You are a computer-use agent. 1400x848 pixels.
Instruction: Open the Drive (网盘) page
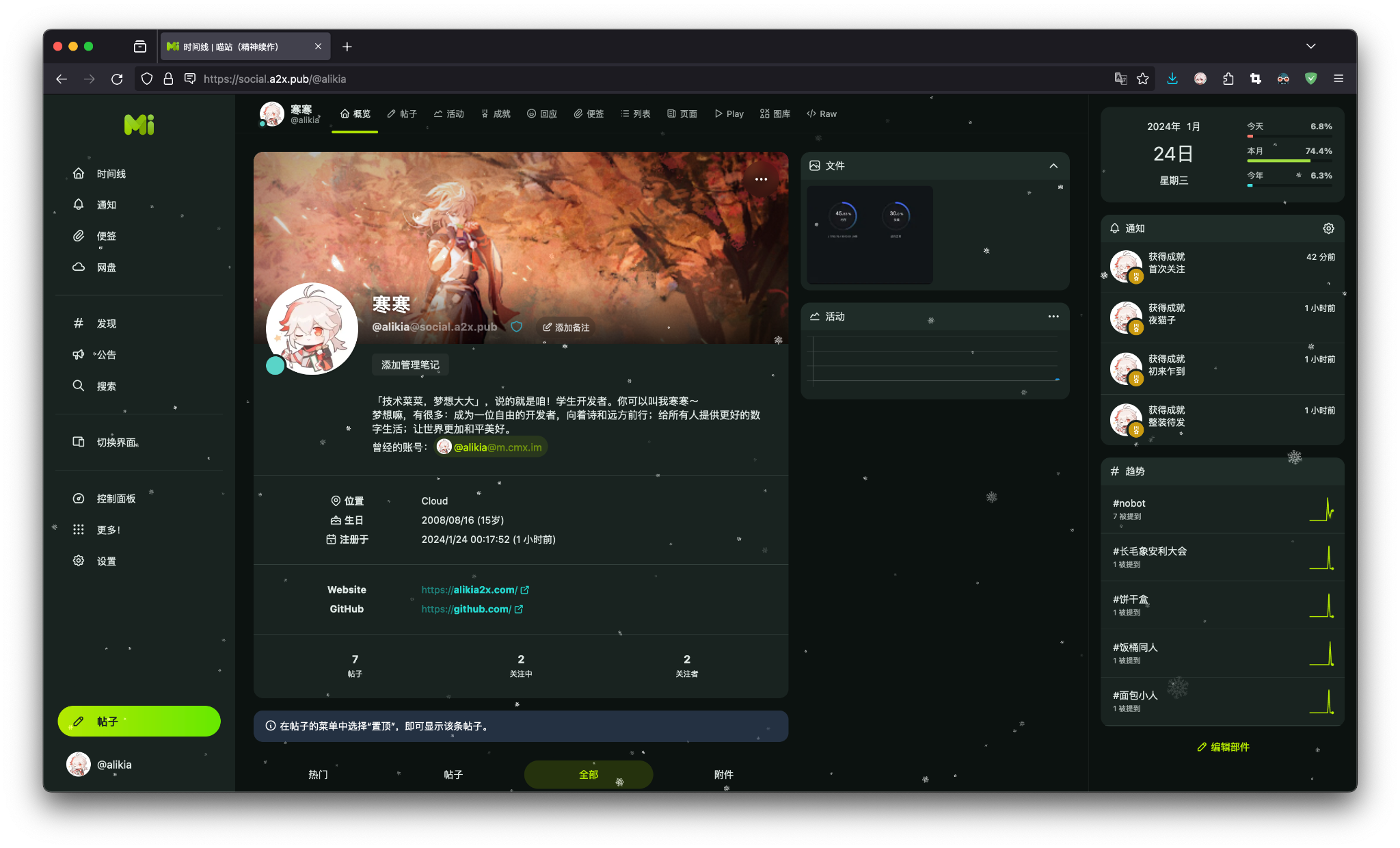click(108, 267)
